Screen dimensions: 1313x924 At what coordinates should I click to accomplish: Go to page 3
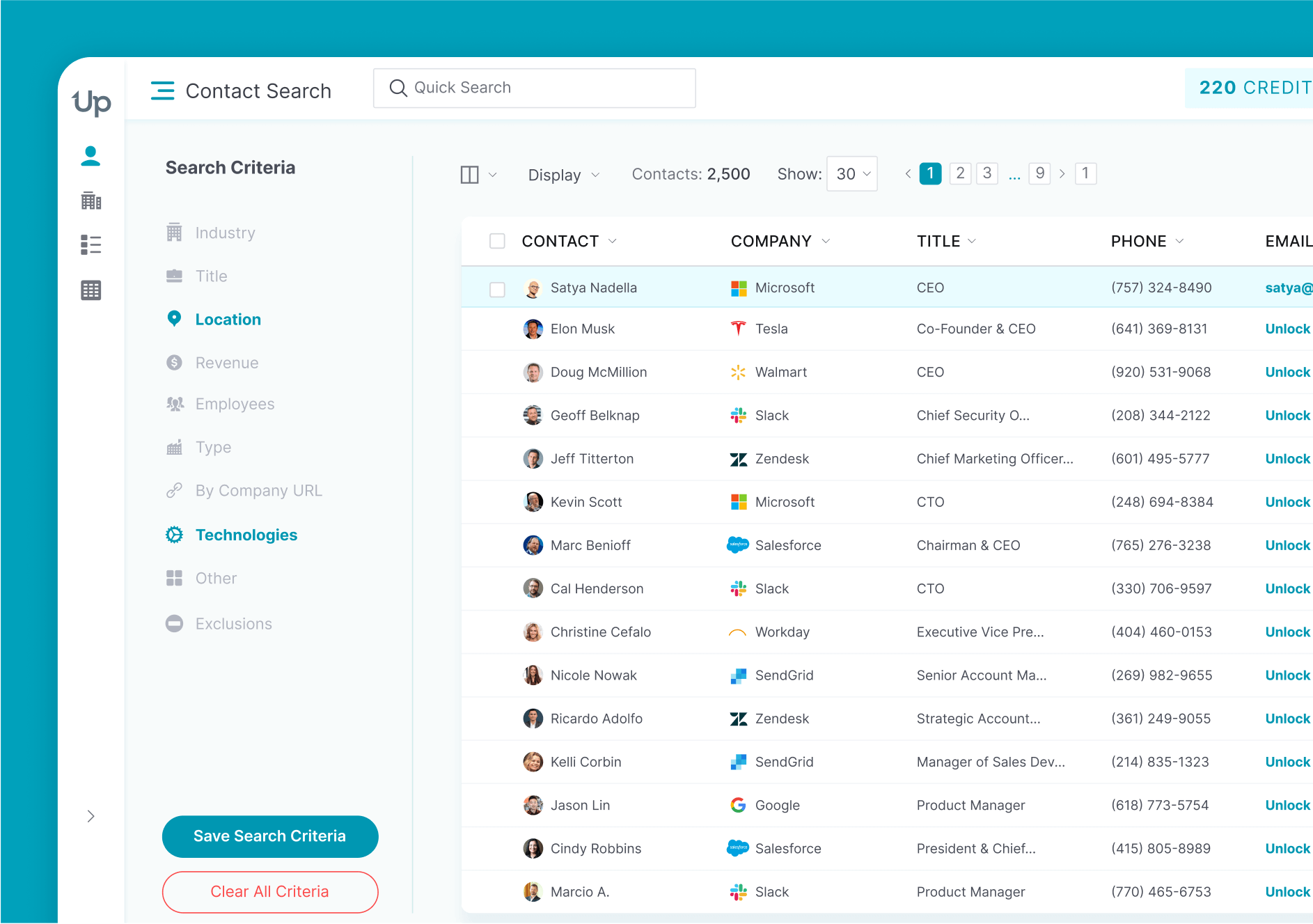[987, 173]
